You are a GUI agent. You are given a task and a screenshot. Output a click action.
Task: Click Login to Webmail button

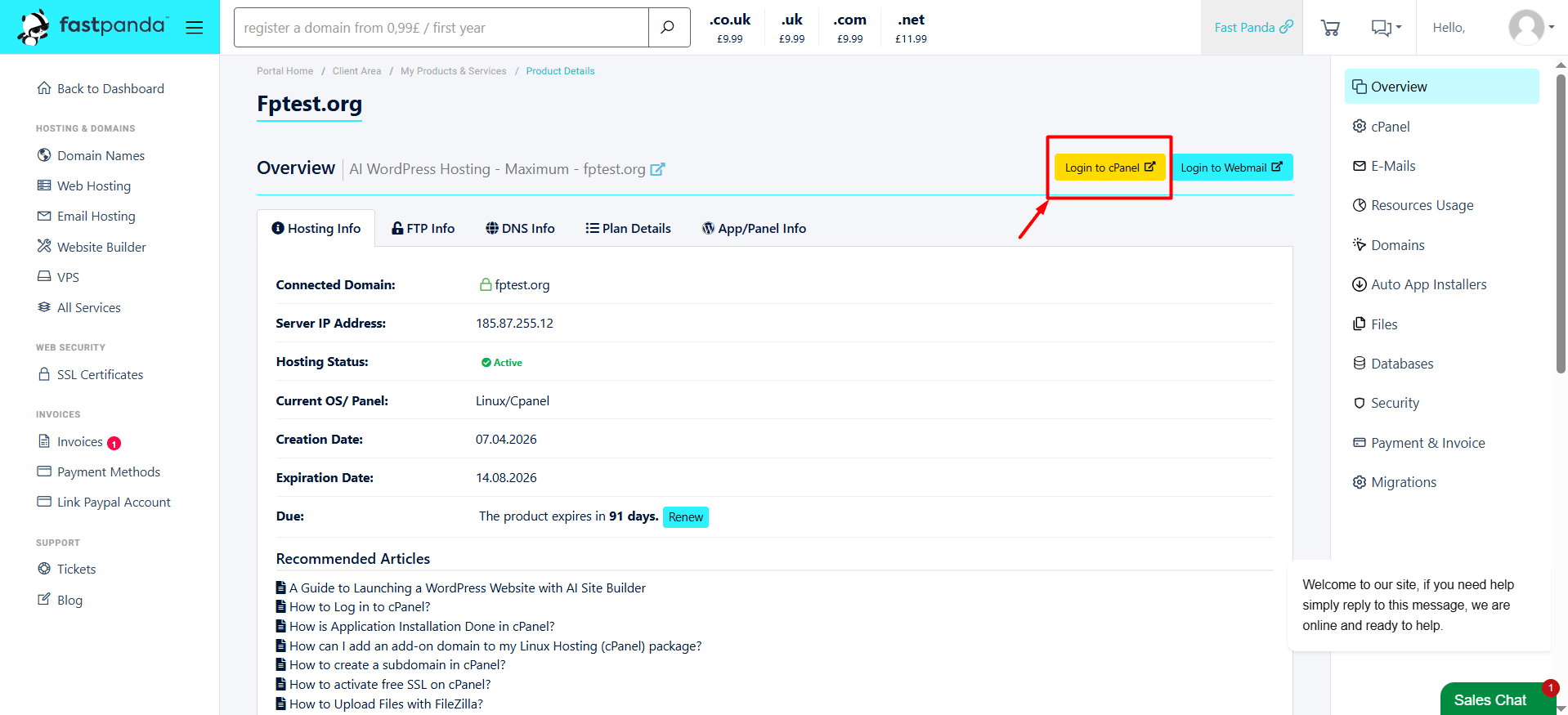pyautogui.click(x=1232, y=168)
